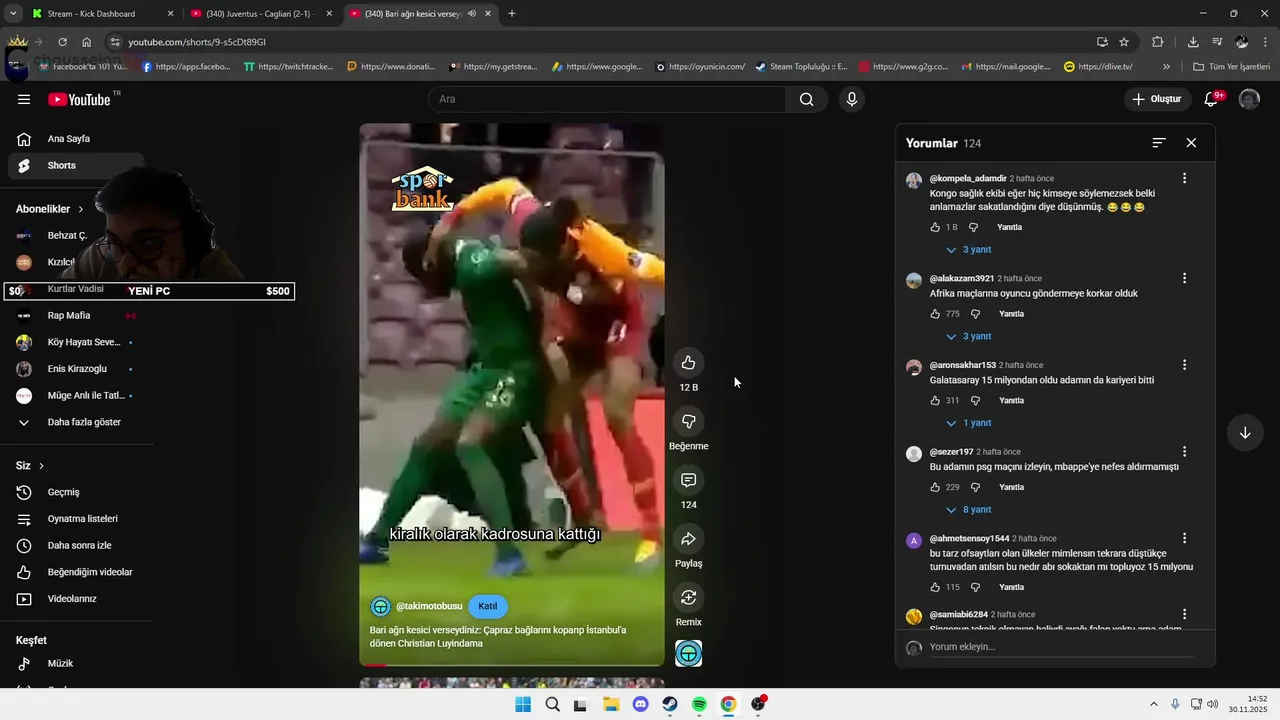Bookmark page with star icon
Screen dimensions: 1280x720
[x=1124, y=42]
